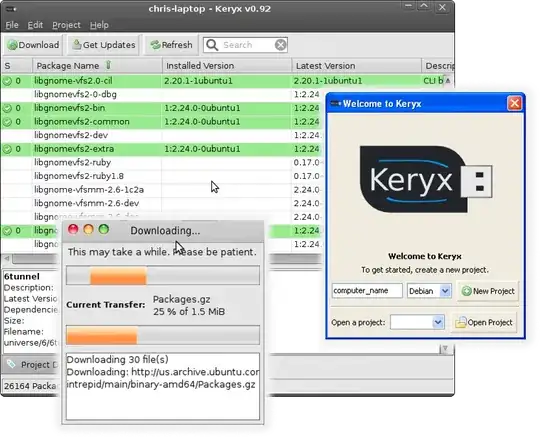Open the Debian distribution dropdown
This screenshot has height=437, width=540.
tap(429, 291)
